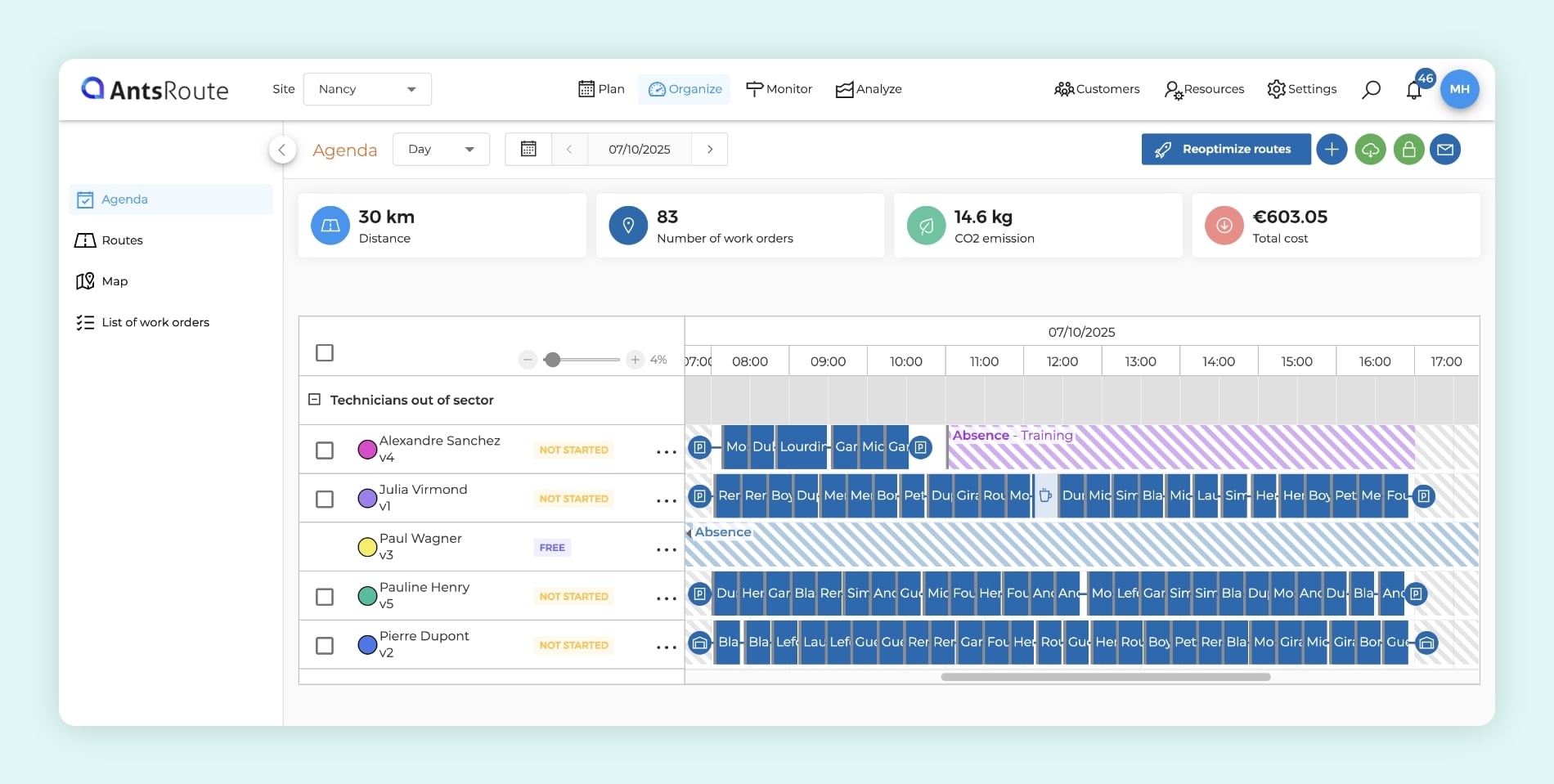The height and width of the screenshot is (784, 1554).
Task: Click the notifications bell icon
Action: [x=1413, y=90]
